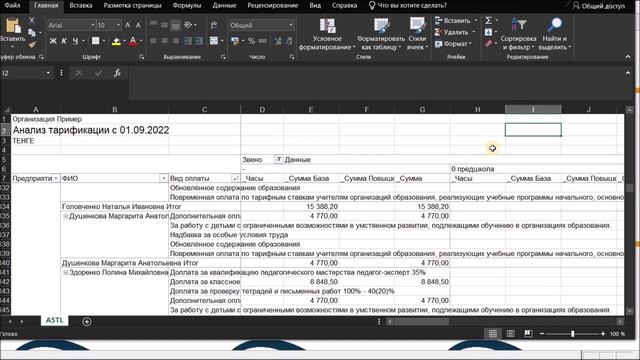
Task: Switch to the Формулы tab
Action: 187,5
